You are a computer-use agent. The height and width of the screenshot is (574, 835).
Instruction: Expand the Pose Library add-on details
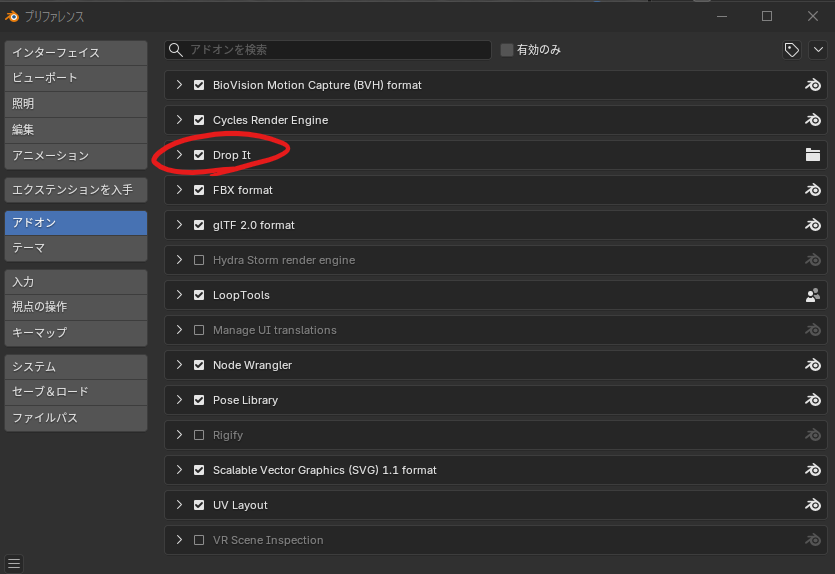[179, 400]
